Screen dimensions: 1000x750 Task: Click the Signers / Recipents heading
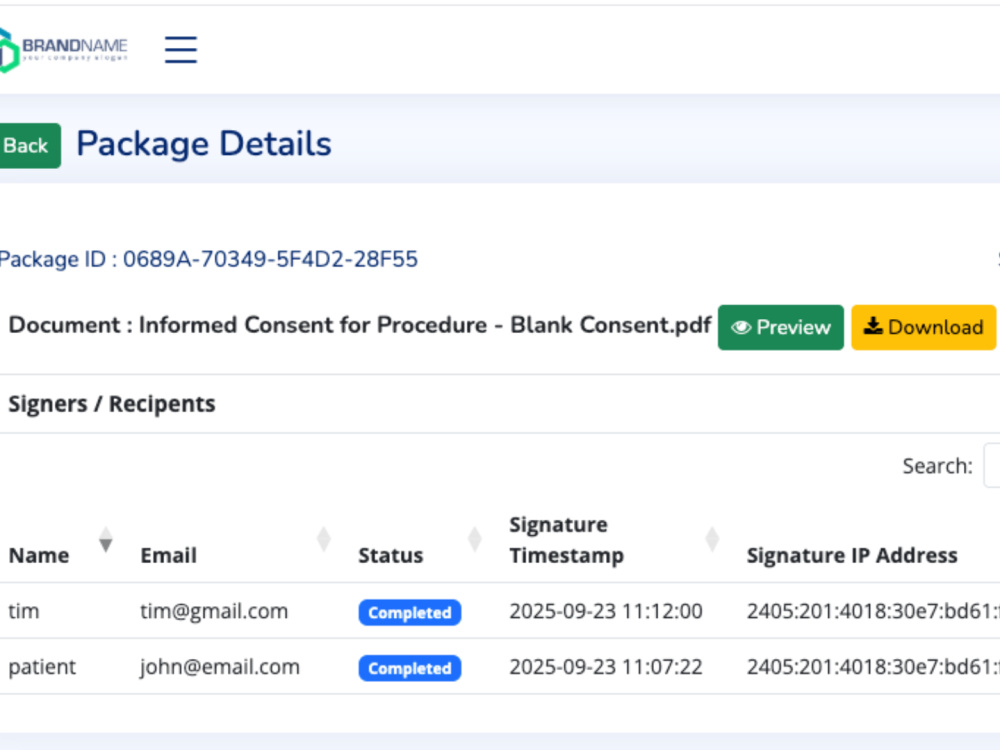tap(112, 404)
